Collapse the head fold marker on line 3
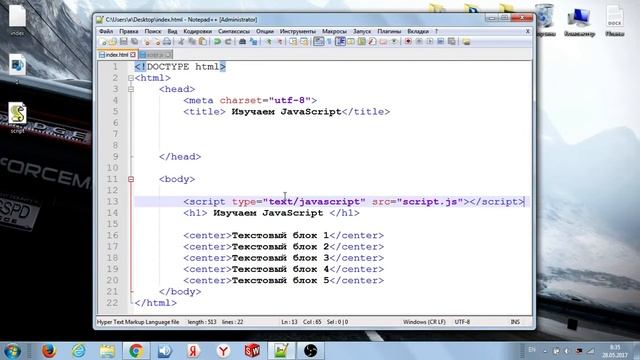The image size is (640, 360). (x=131, y=89)
